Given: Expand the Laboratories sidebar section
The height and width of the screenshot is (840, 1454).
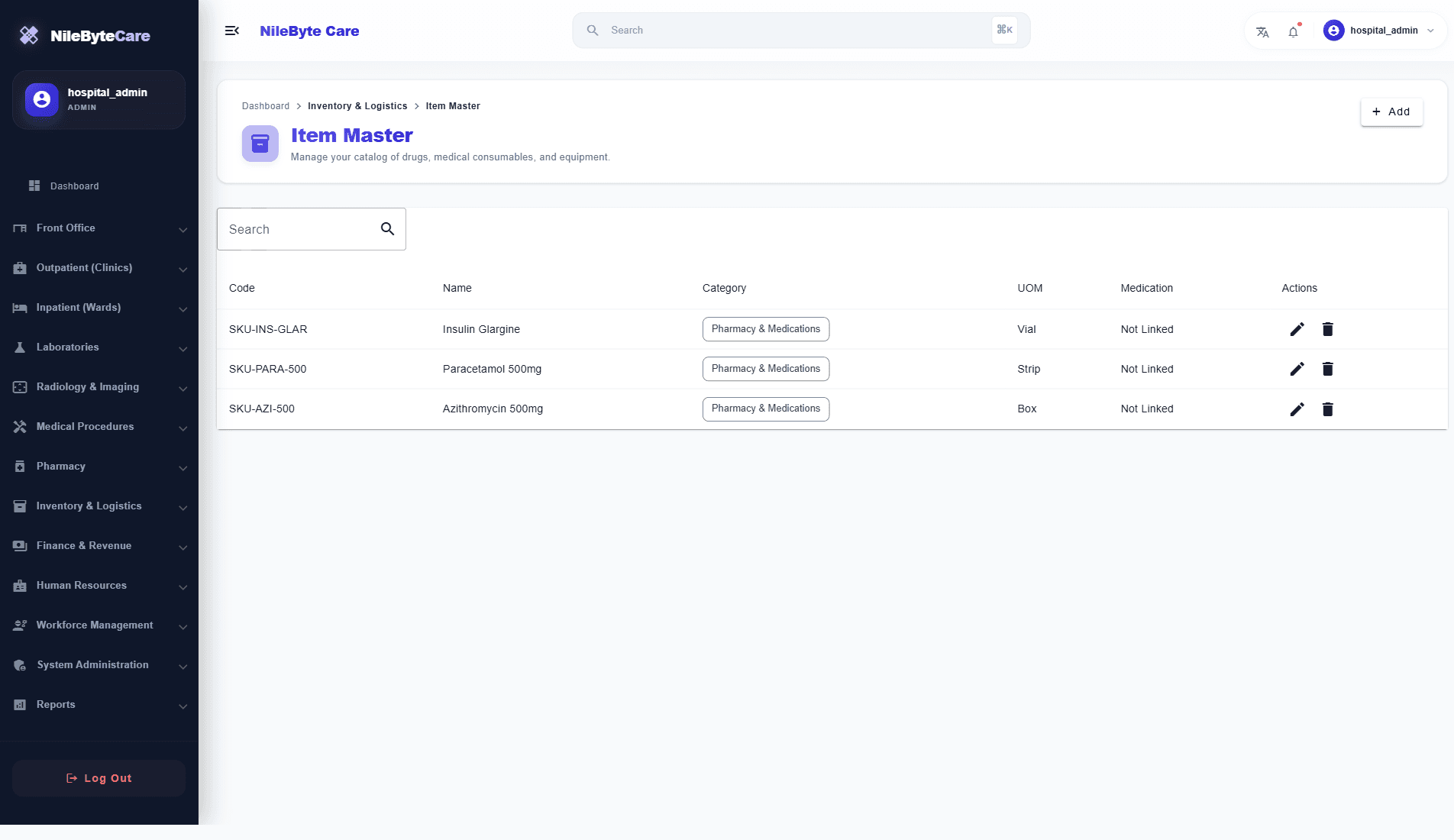Looking at the screenshot, I should click(x=99, y=347).
